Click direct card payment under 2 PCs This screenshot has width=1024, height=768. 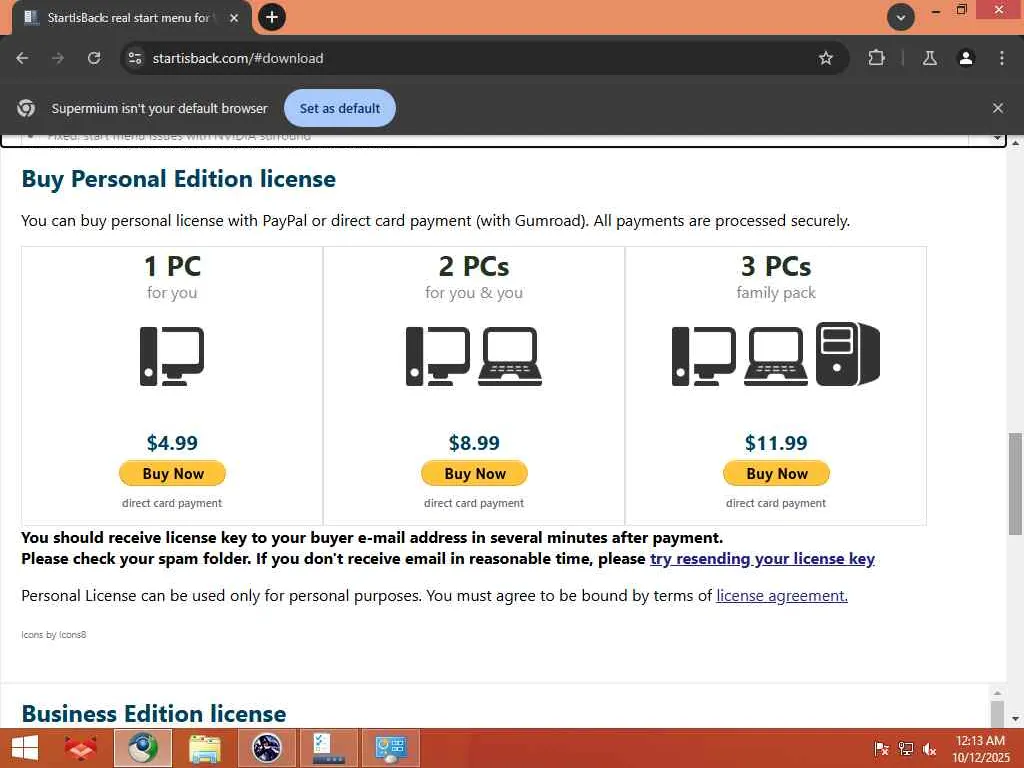[x=474, y=503]
